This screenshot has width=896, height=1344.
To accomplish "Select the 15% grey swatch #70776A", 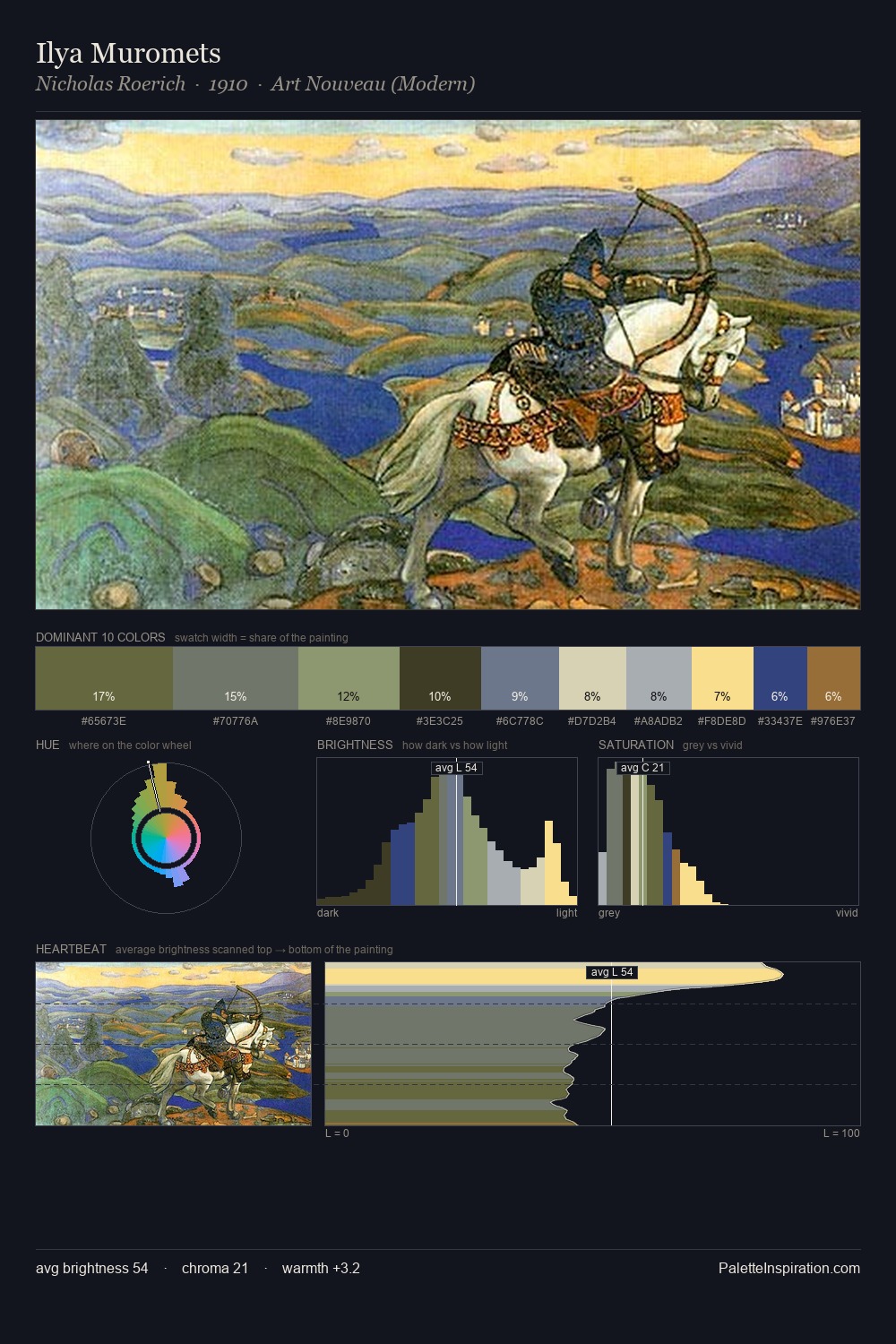I will (236, 678).
